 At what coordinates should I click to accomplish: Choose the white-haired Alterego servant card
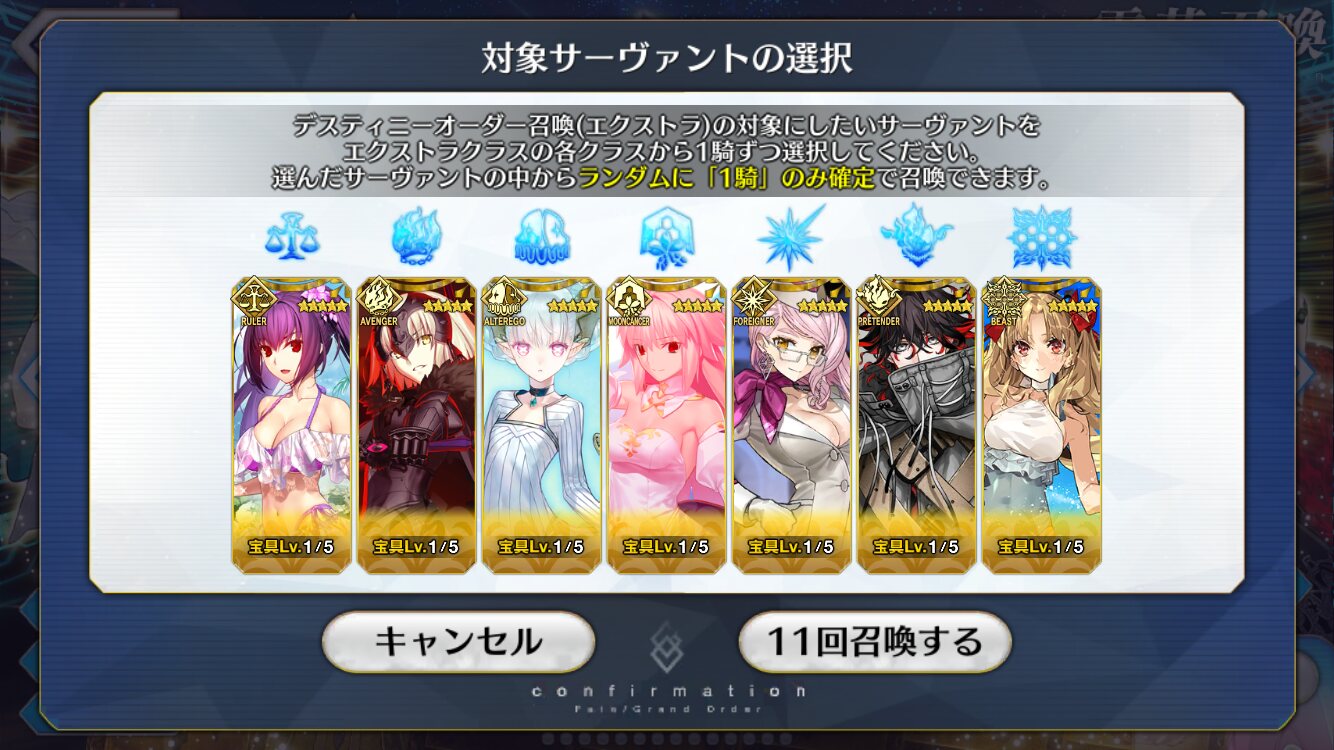541,425
